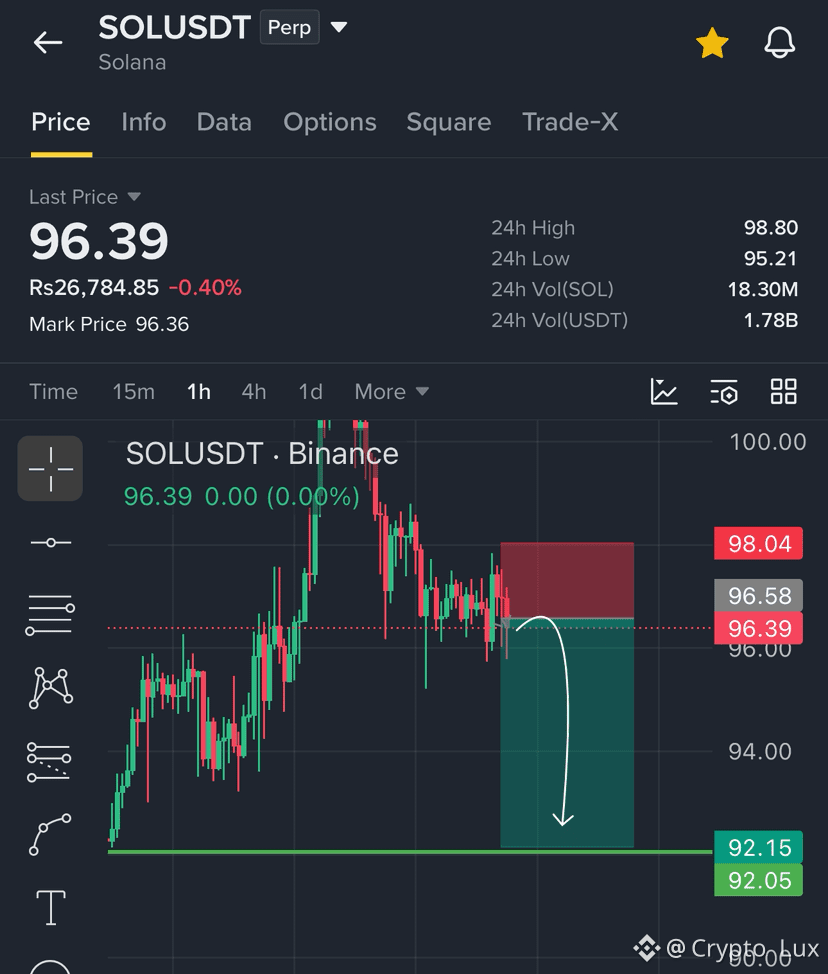The height and width of the screenshot is (974, 828).
Task: Open chart settings icon
Action: tap(724, 391)
